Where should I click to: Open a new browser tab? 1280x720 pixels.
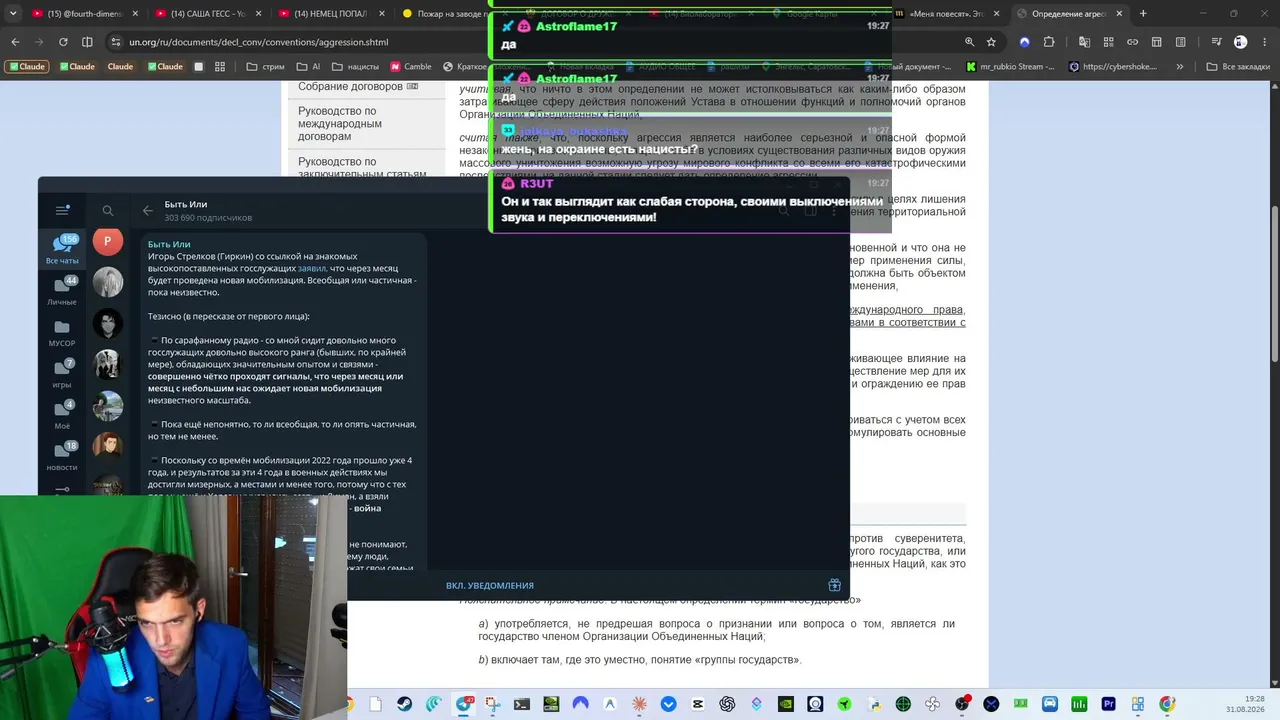tap(1144, 14)
